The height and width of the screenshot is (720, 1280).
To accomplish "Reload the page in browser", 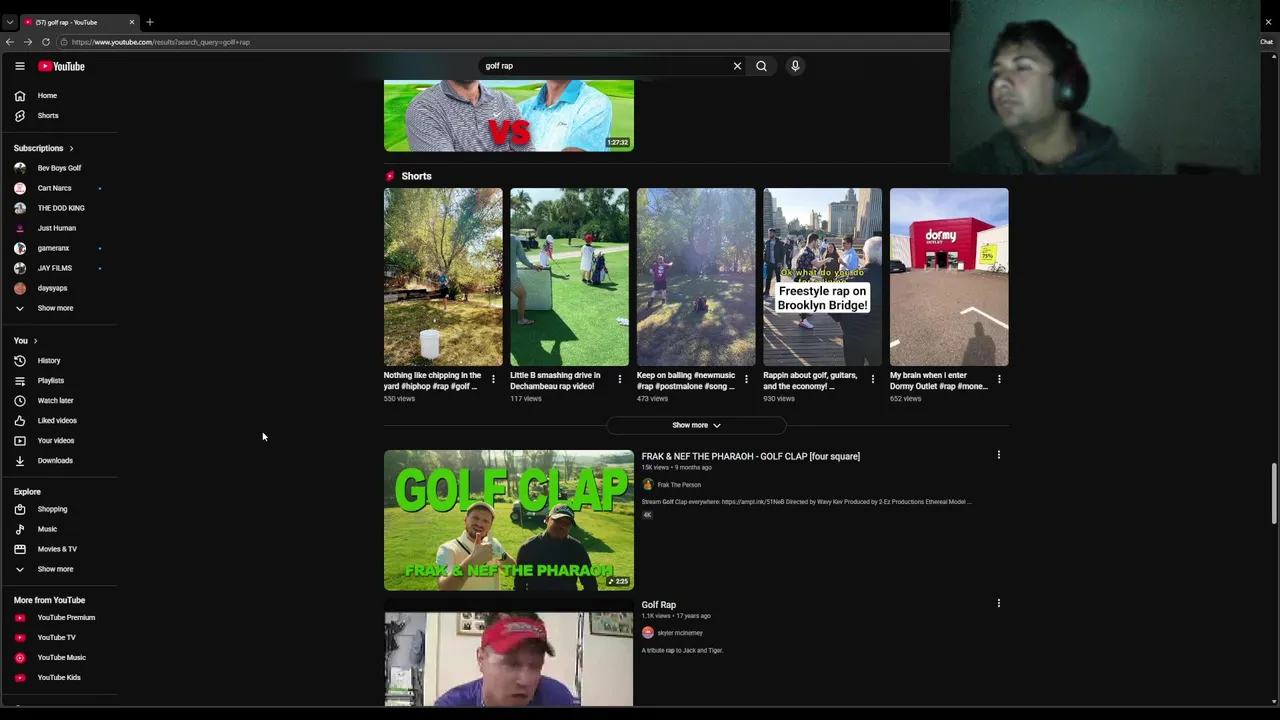I will click(46, 42).
